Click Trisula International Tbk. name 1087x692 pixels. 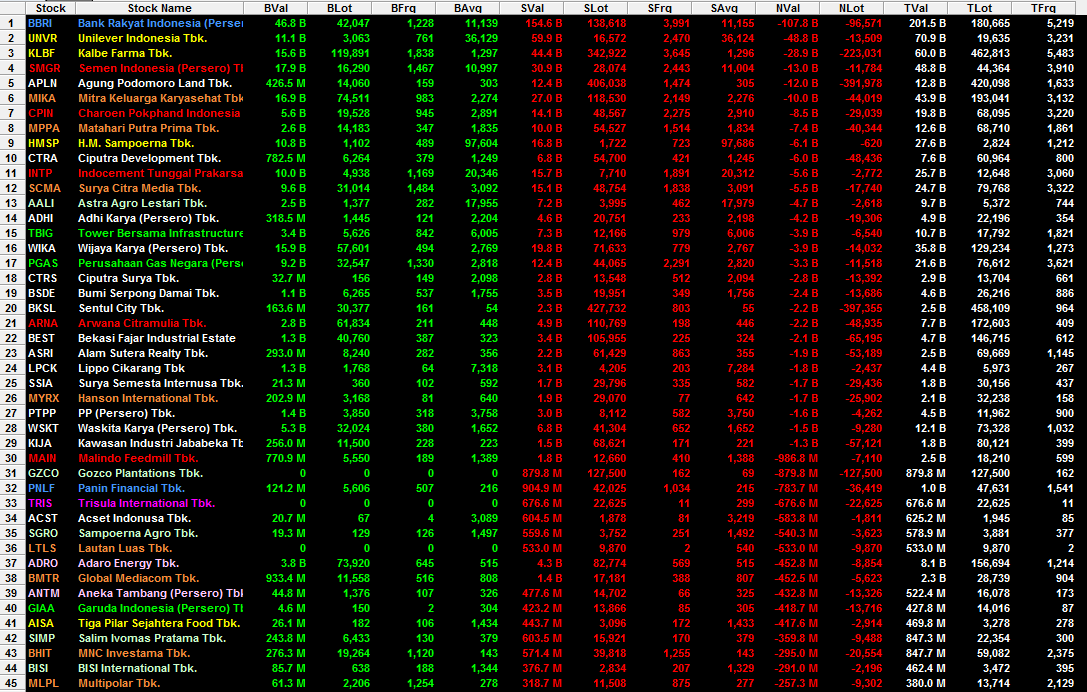(146, 503)
